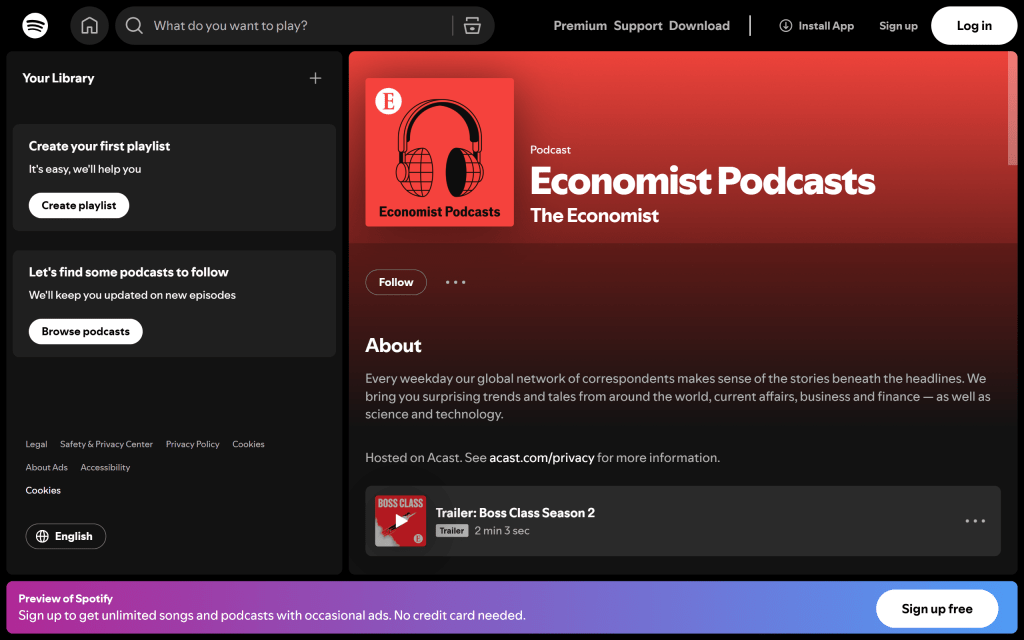Open the Browse icon in search bar

tap(473, 26)
